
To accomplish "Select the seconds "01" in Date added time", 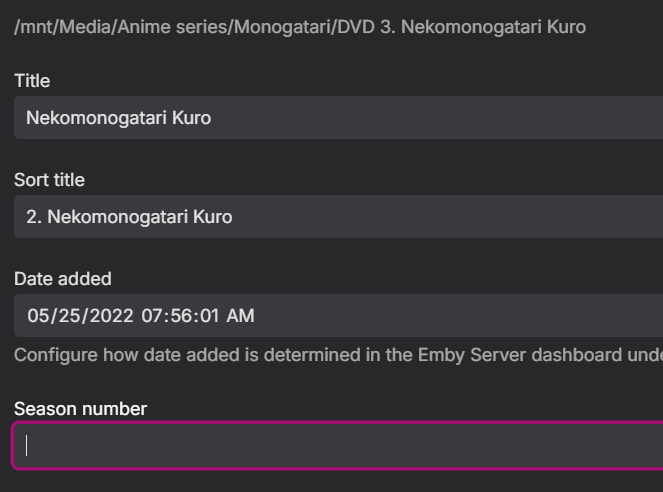I will click(210, 316).
